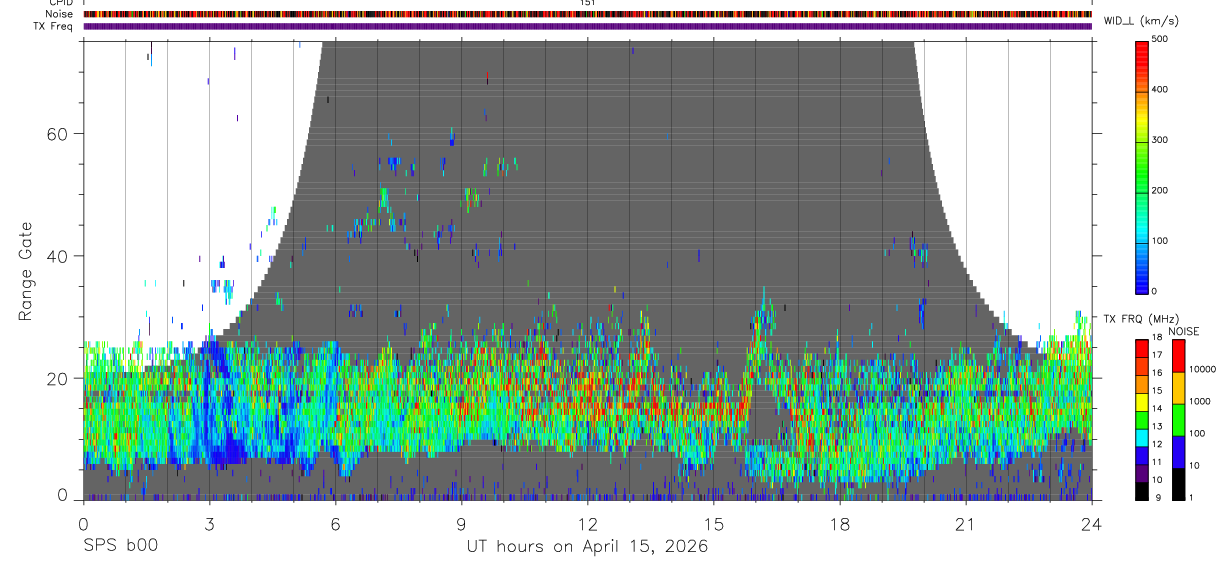Click the 'WID⊥ (km/s)' legend title
The image size is (1228, 567).
1143,21
